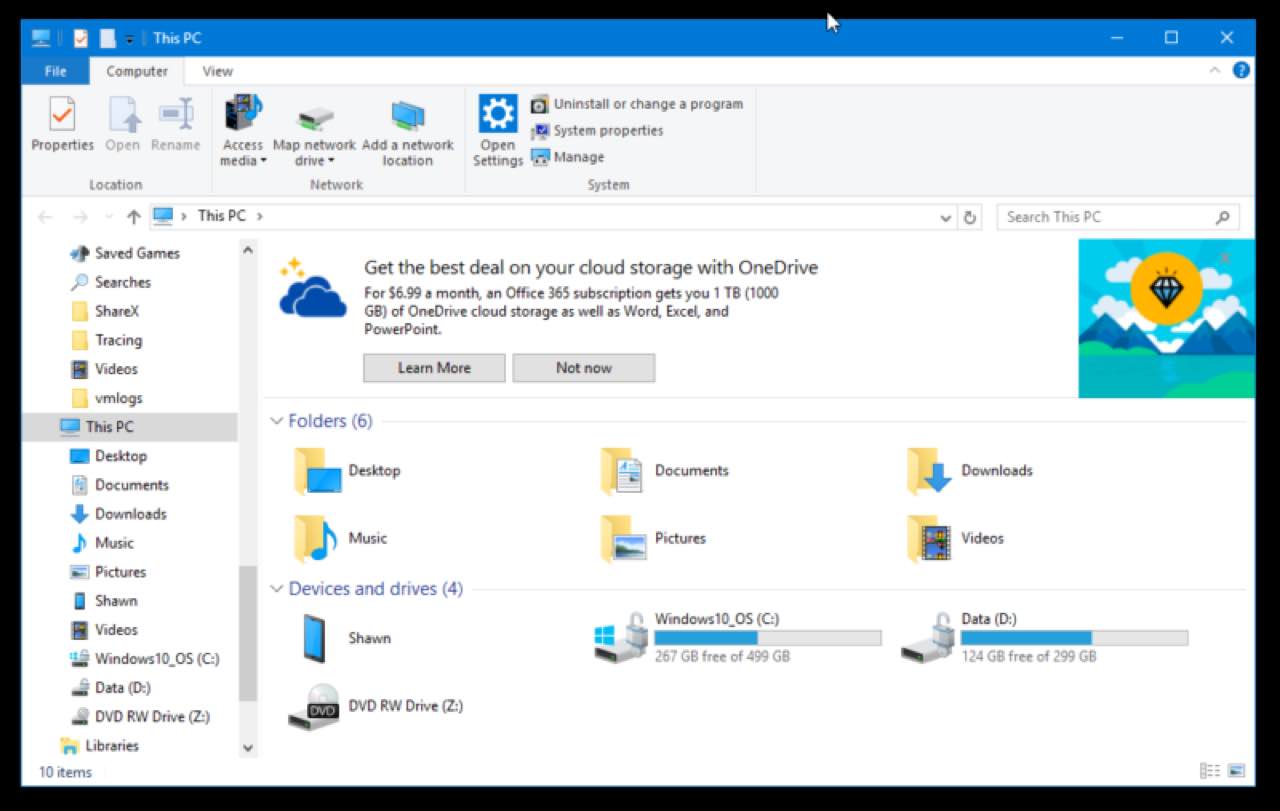Open the Downloads folder icon in main pane
This screenshot has height=811, width=1280.
click(929, 471)
